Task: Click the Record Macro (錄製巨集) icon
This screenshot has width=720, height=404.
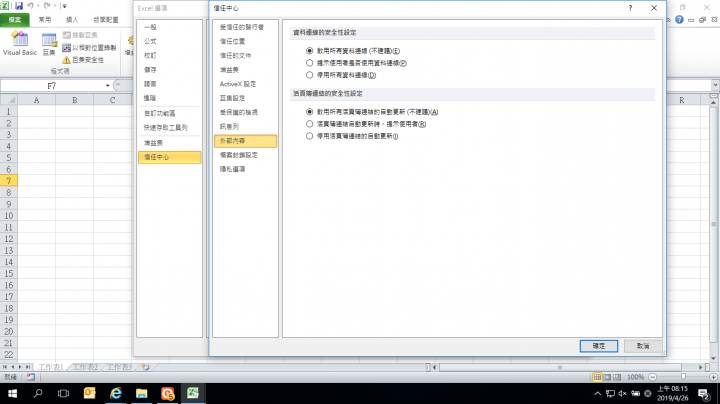Action: [x=67, y=35]
